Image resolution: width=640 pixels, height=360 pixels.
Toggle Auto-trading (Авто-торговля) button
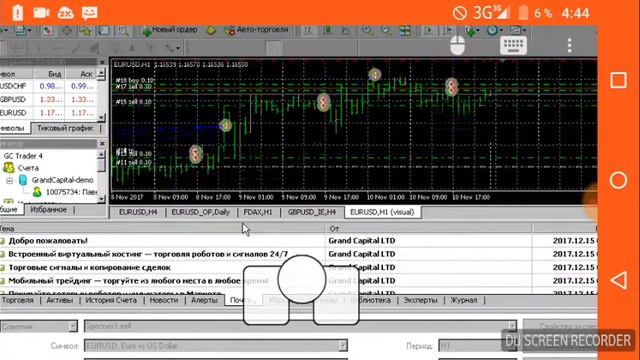click(256, 30)
